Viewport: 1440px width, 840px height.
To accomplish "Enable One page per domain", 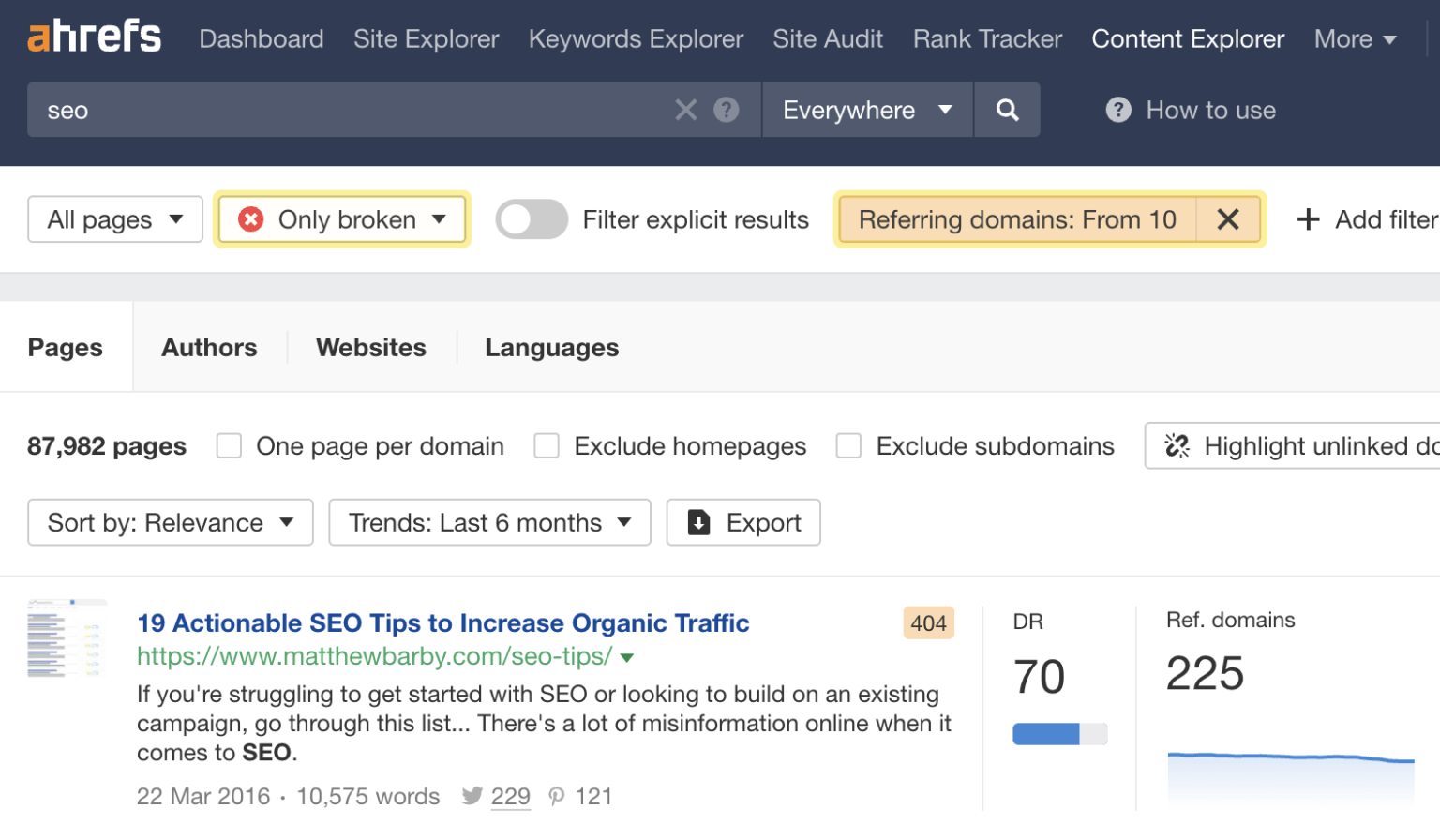I will click(x=229, y=445).
